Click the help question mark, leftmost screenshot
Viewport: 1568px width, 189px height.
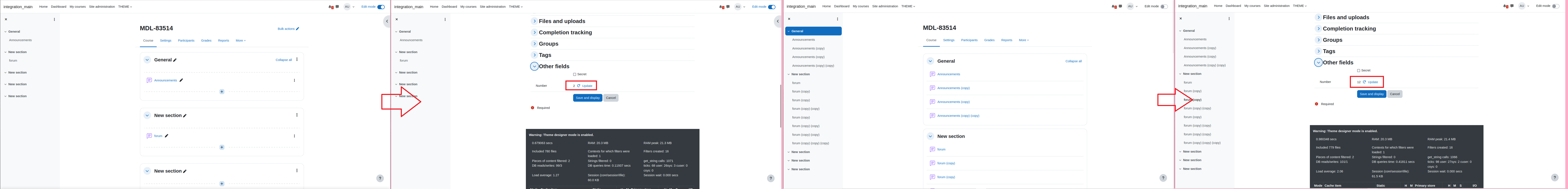pos(380,179)
